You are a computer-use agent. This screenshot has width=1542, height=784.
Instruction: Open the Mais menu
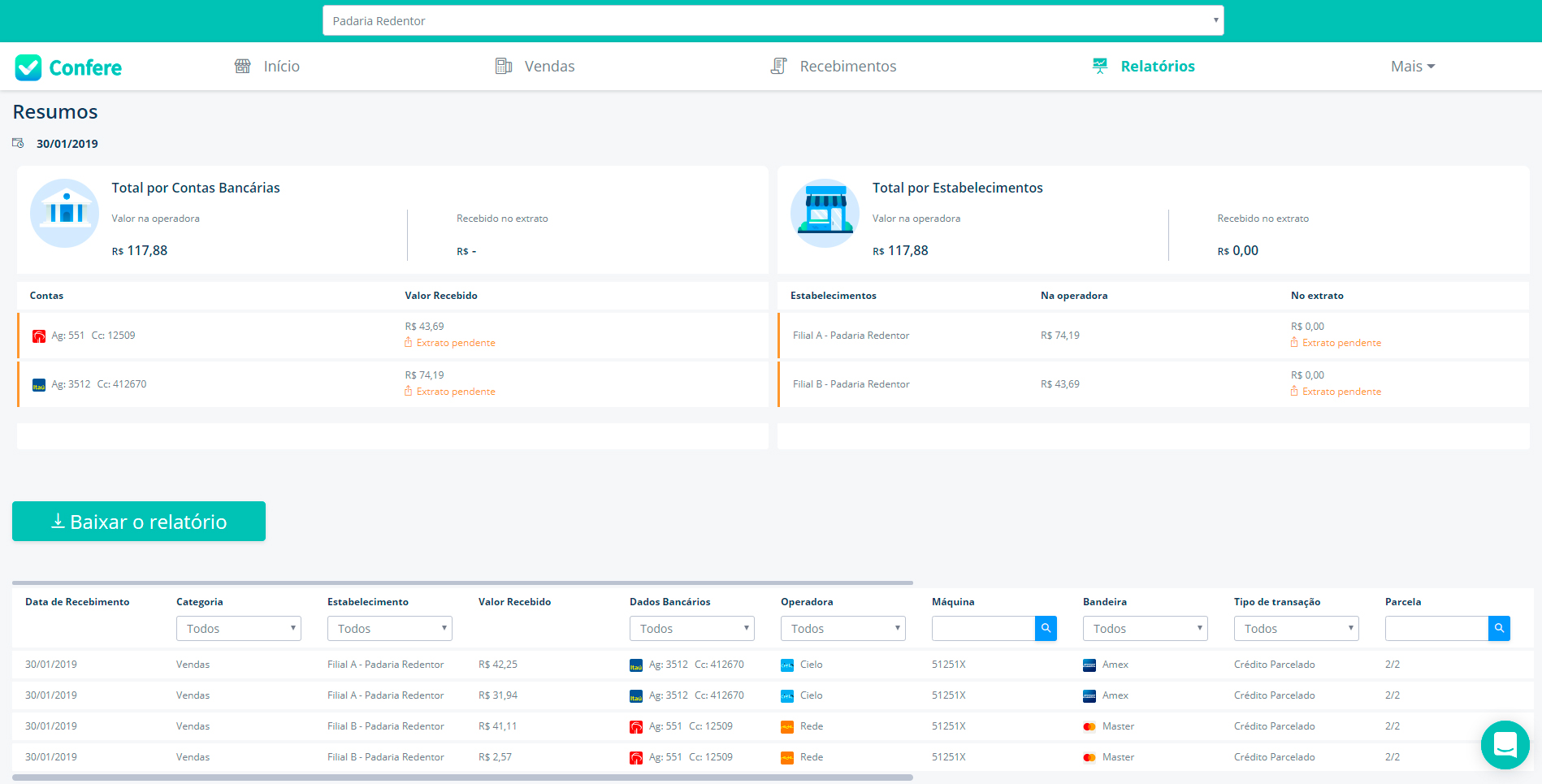1412,67
